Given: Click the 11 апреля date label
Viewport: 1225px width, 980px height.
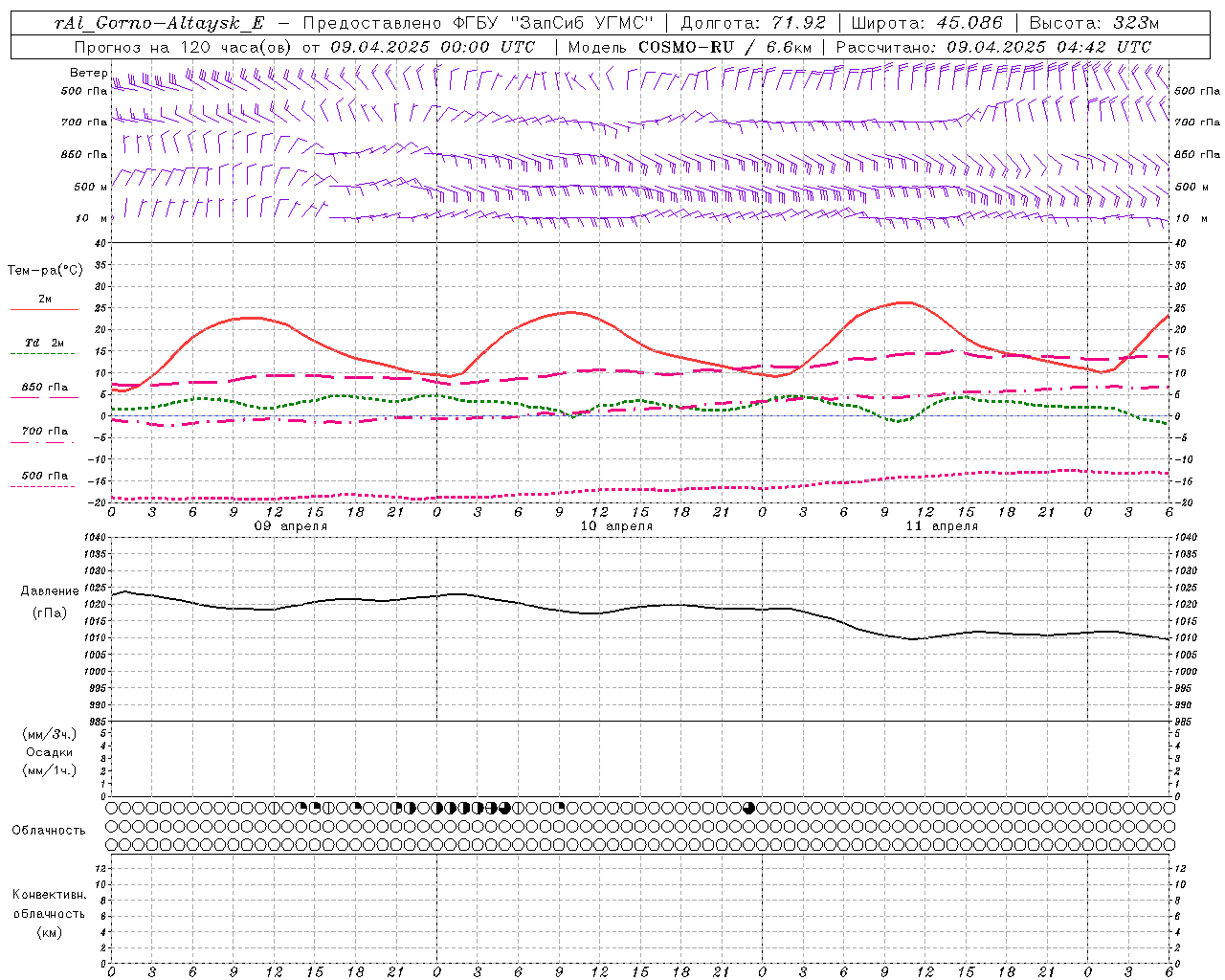Looking at the screenshot, I should coord(942,526).
